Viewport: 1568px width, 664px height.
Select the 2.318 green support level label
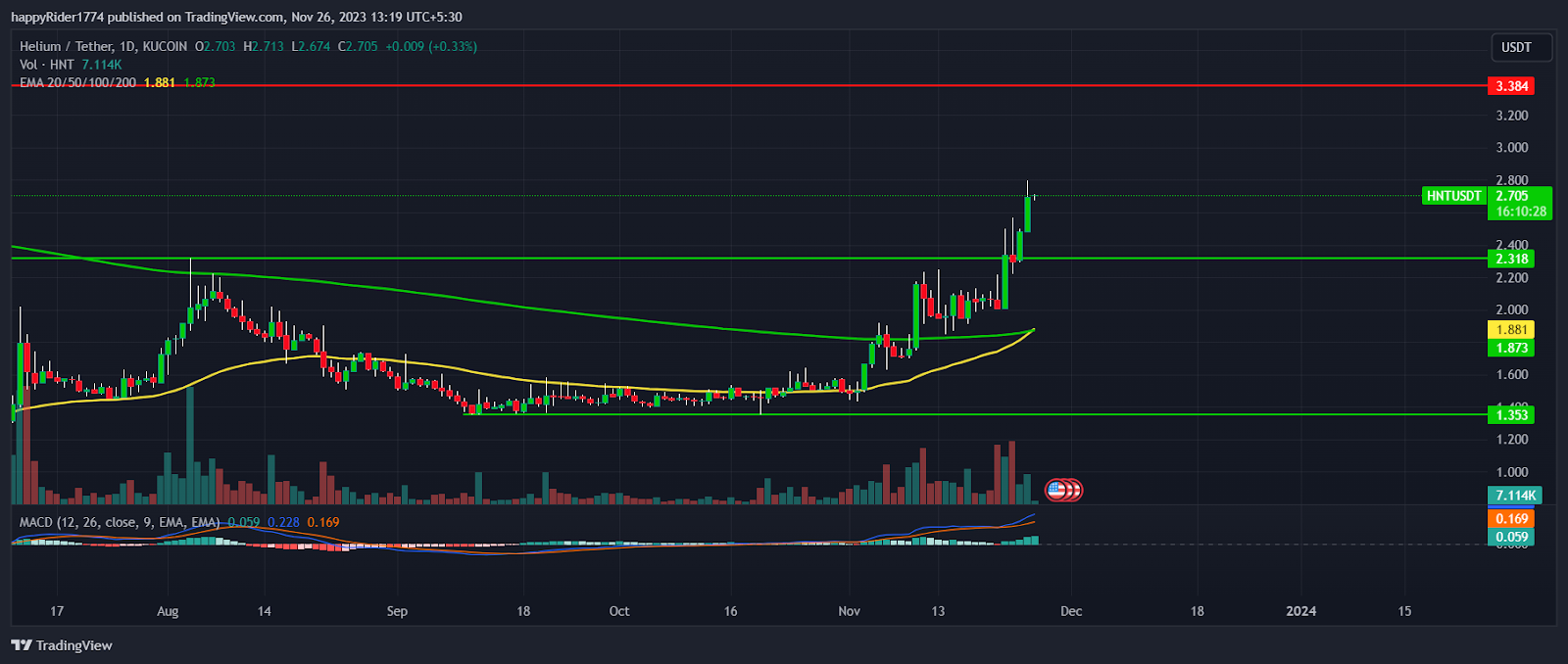click(x=1512, y=259)
